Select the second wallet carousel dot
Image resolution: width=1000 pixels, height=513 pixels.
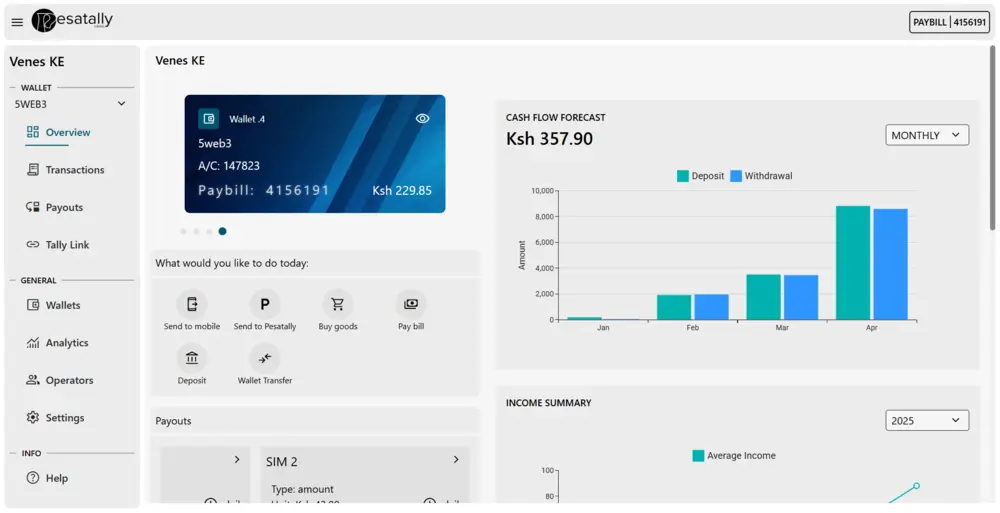click(196, 232)
